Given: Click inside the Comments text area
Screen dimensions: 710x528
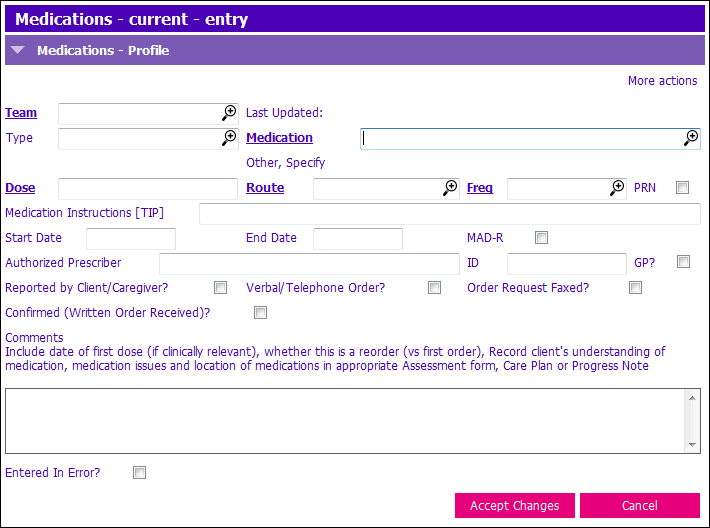Looking at the screenshot, I should click(345, 421).
